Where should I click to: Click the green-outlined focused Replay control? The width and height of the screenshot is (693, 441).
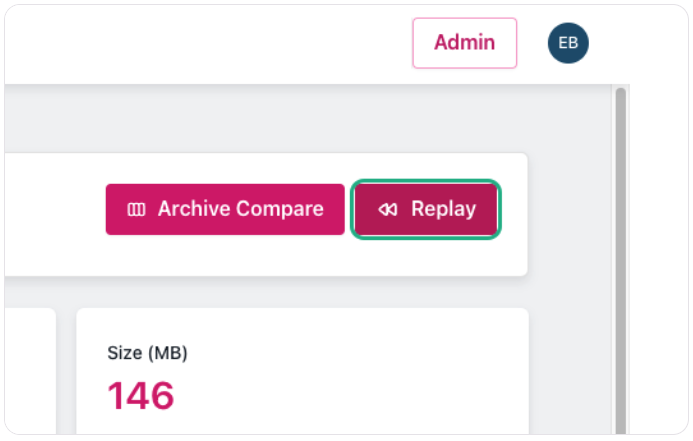(426, 209)
